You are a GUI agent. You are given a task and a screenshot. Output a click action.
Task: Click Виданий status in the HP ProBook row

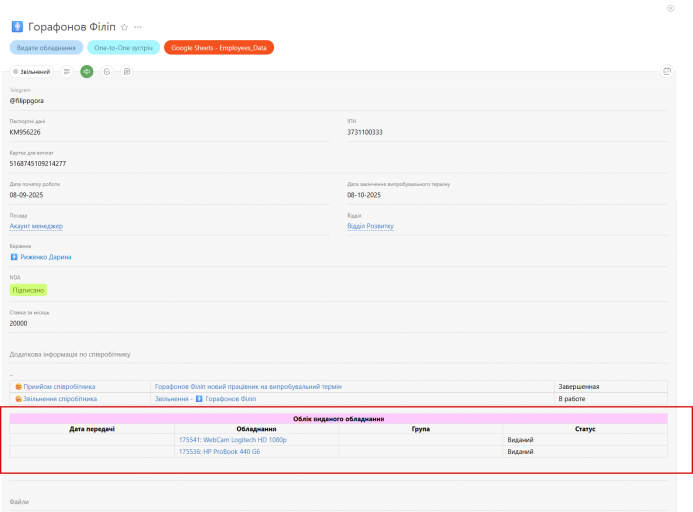pos(520,451)
